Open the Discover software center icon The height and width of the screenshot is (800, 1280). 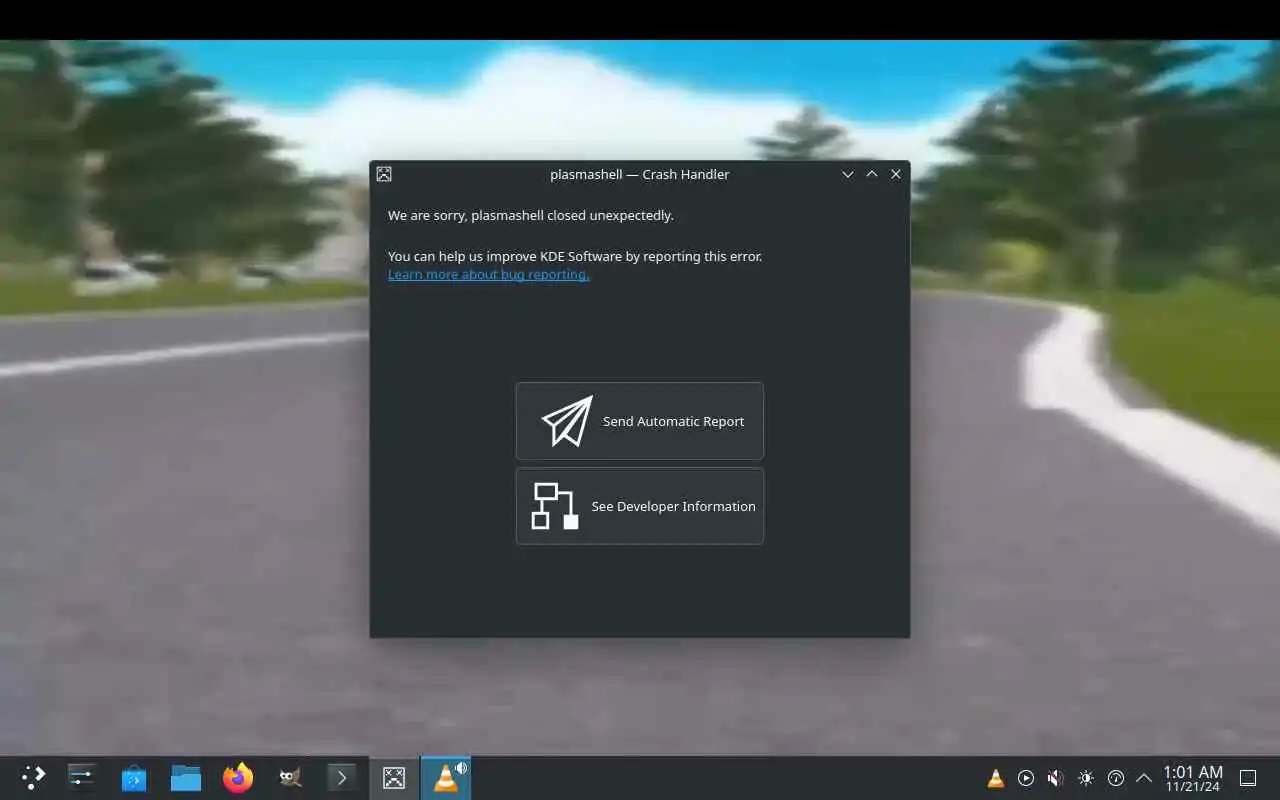[134, 777]
